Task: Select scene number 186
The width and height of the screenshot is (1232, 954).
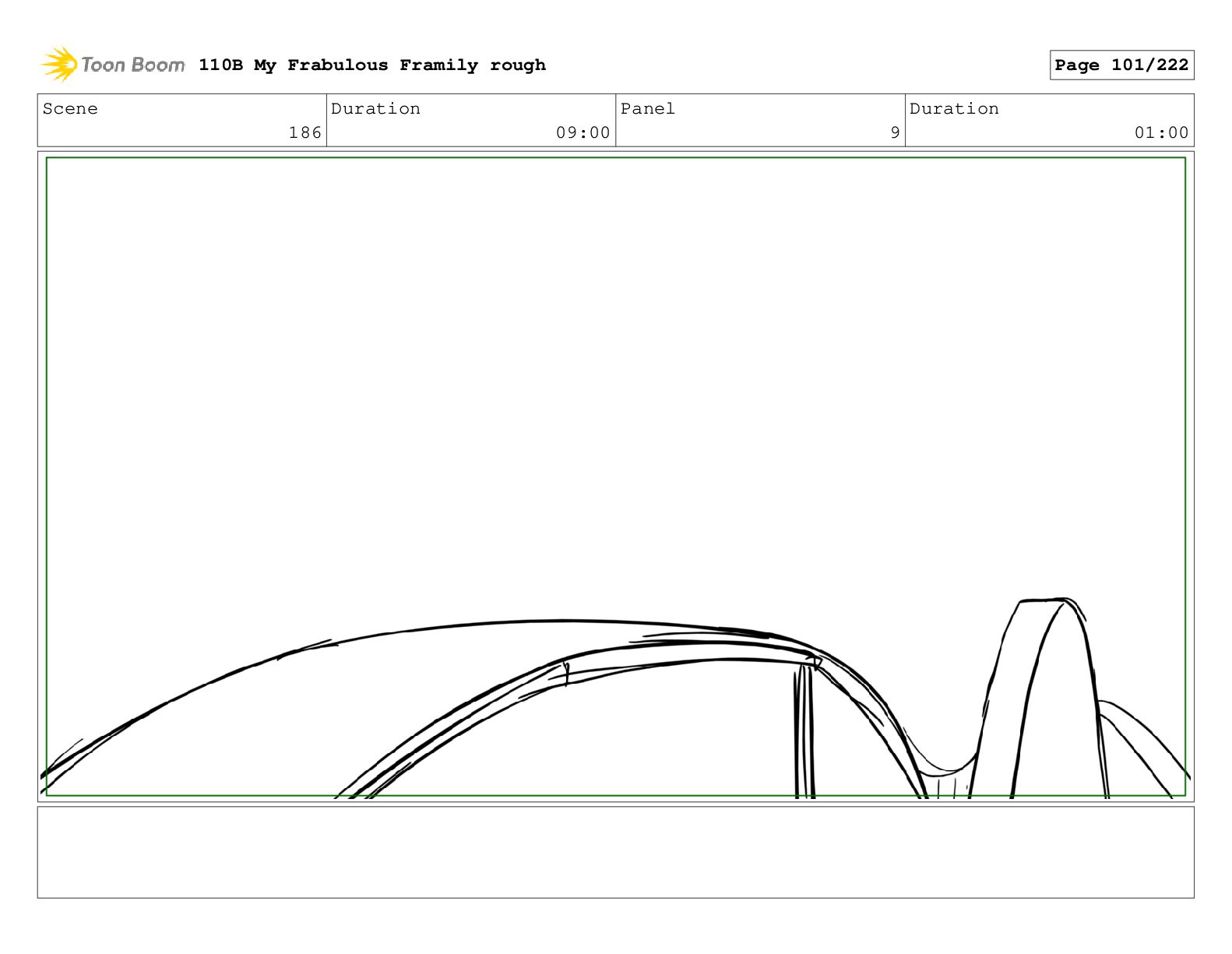Action: 305,133
